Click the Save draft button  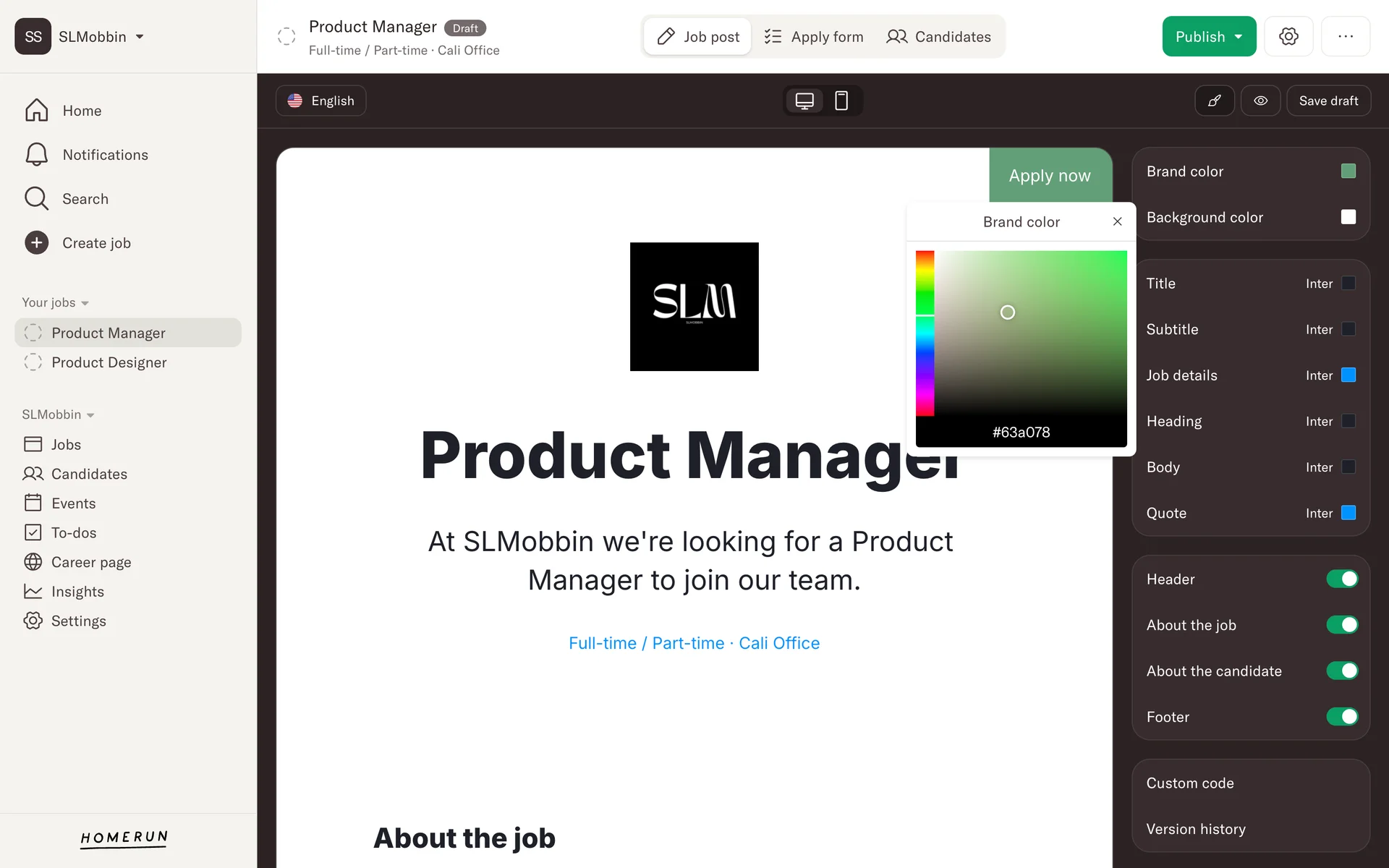pos(1328,101)
